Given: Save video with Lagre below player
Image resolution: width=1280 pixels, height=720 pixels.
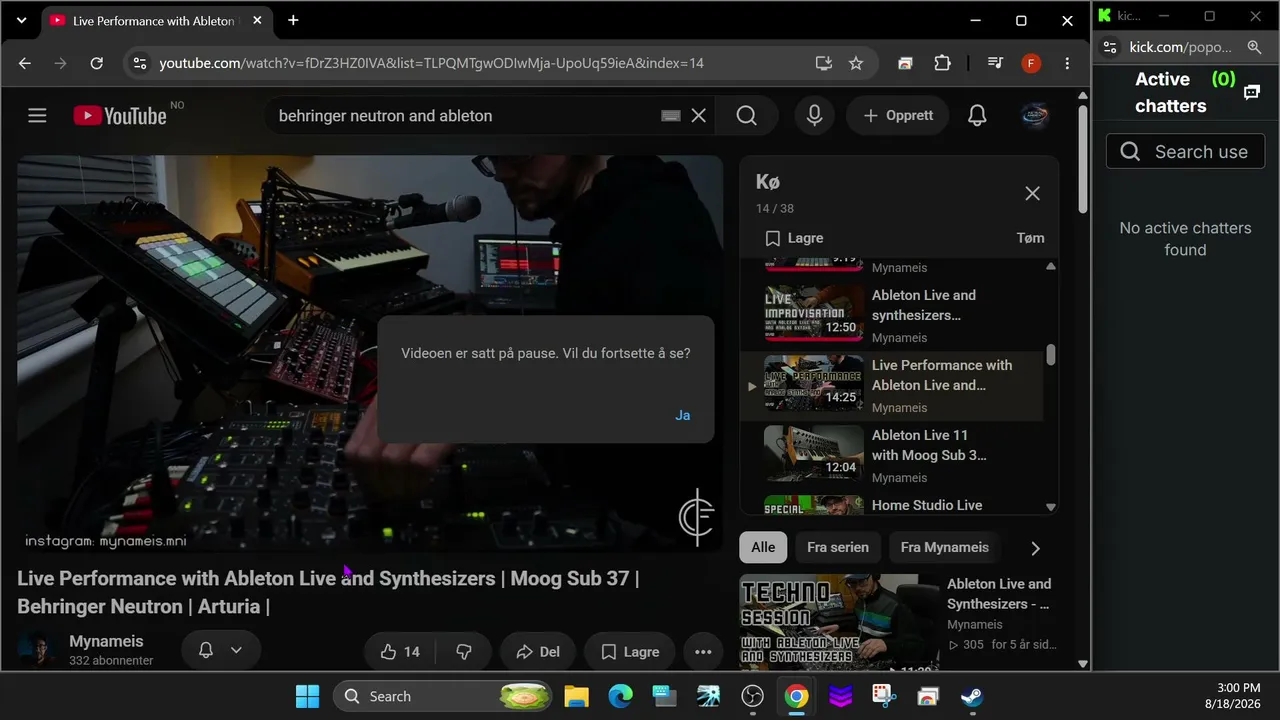Looking at the screenshot, I should coord(630,652).
